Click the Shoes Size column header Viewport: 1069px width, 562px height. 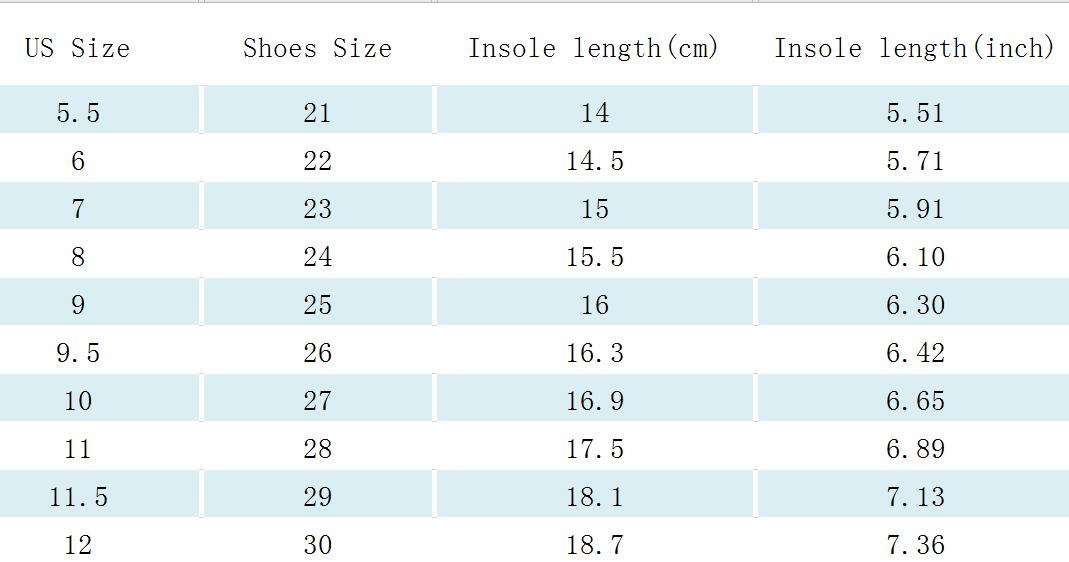point(317,48)
